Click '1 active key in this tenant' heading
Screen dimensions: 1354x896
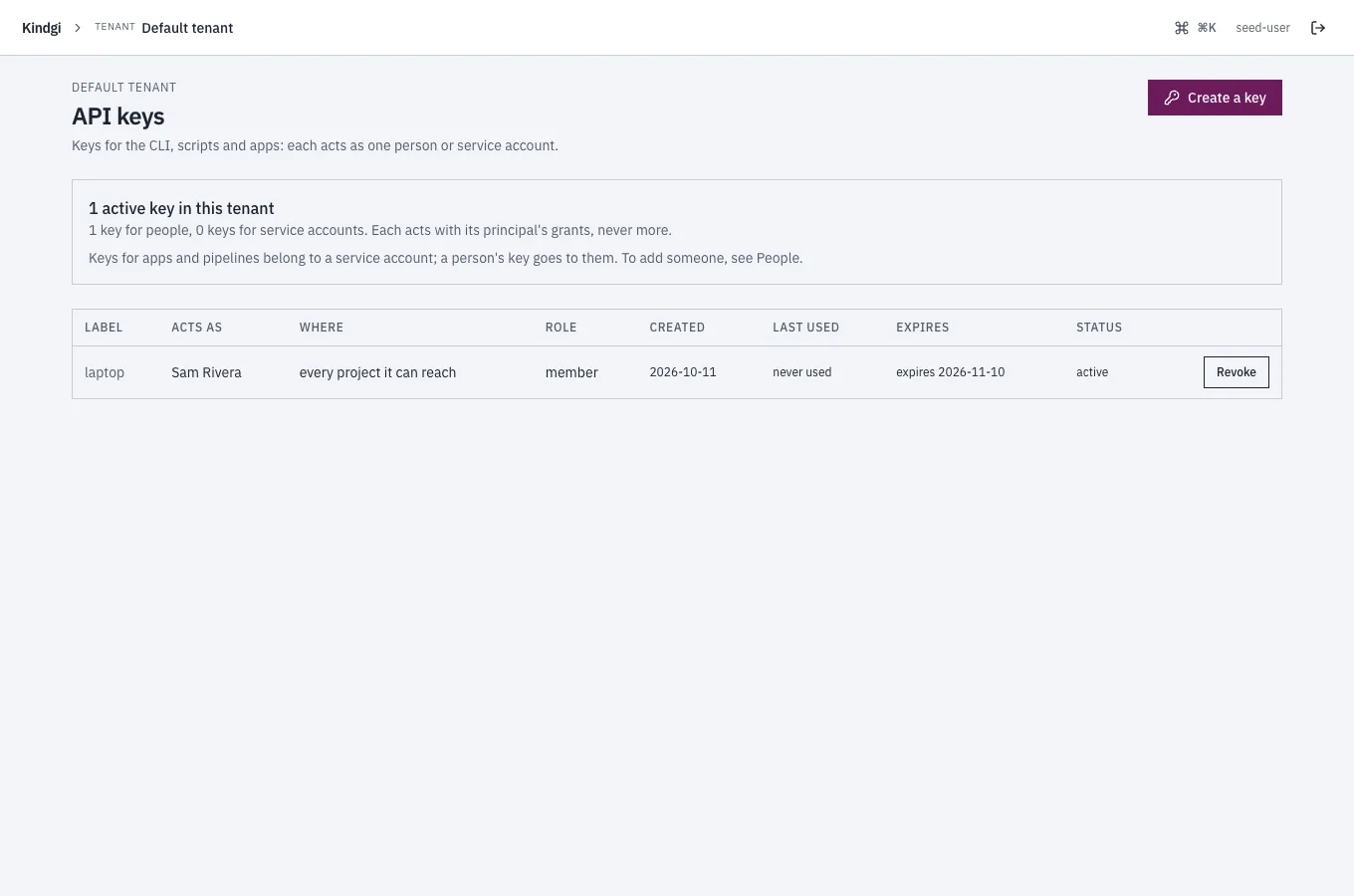click(x=181, y=208)
